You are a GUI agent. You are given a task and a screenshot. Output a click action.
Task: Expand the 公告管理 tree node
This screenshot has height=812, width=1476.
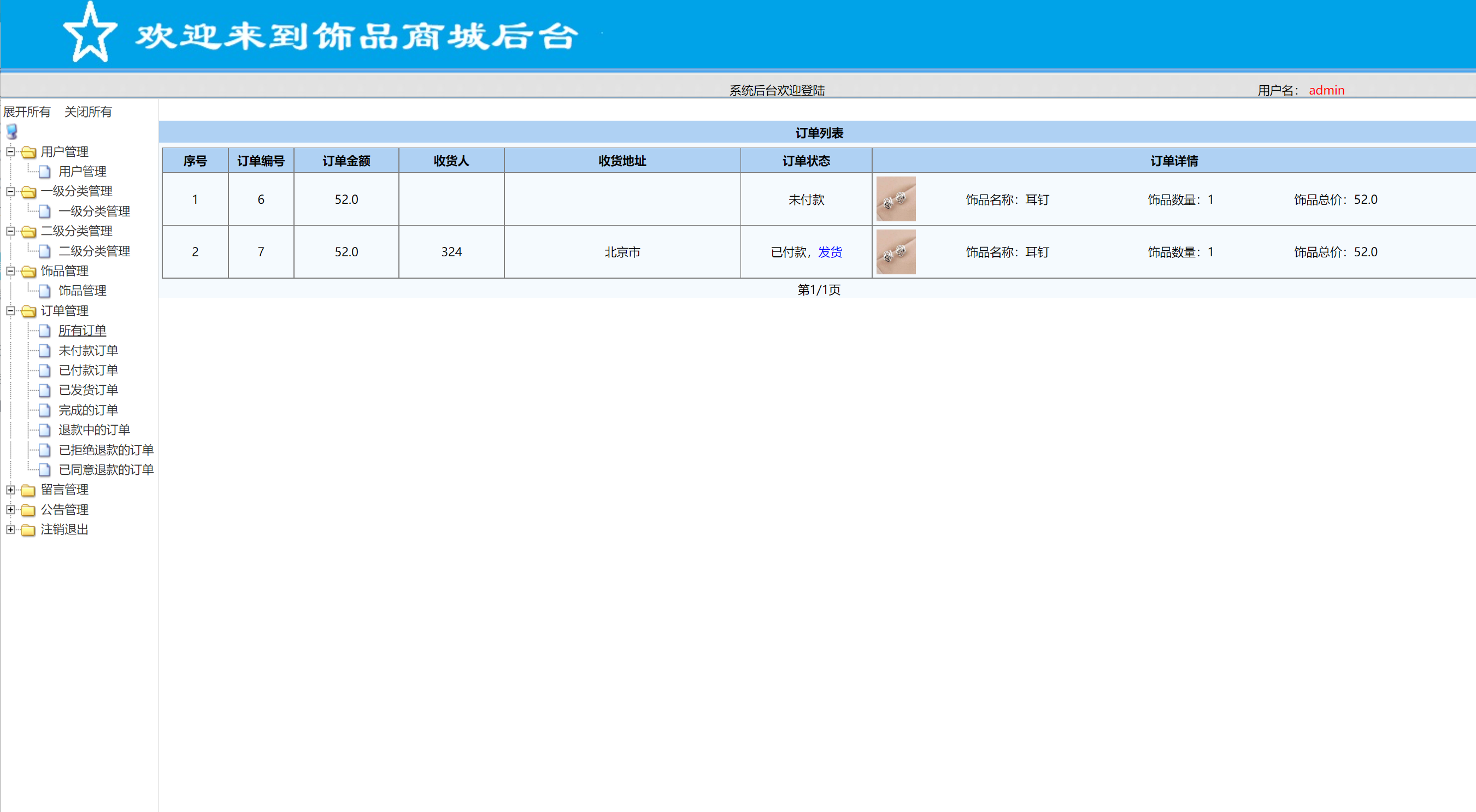10,510
